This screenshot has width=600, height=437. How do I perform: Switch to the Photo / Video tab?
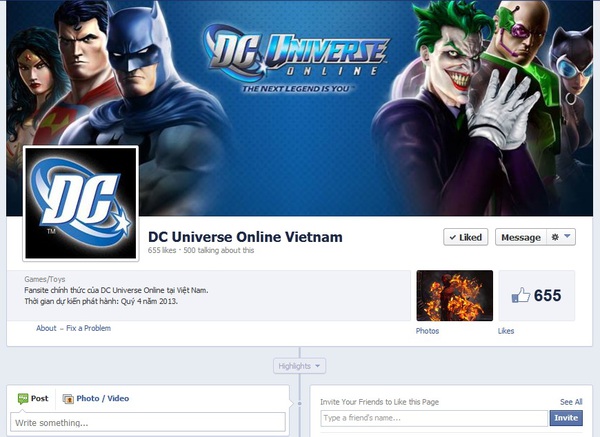tap(96, 399)
